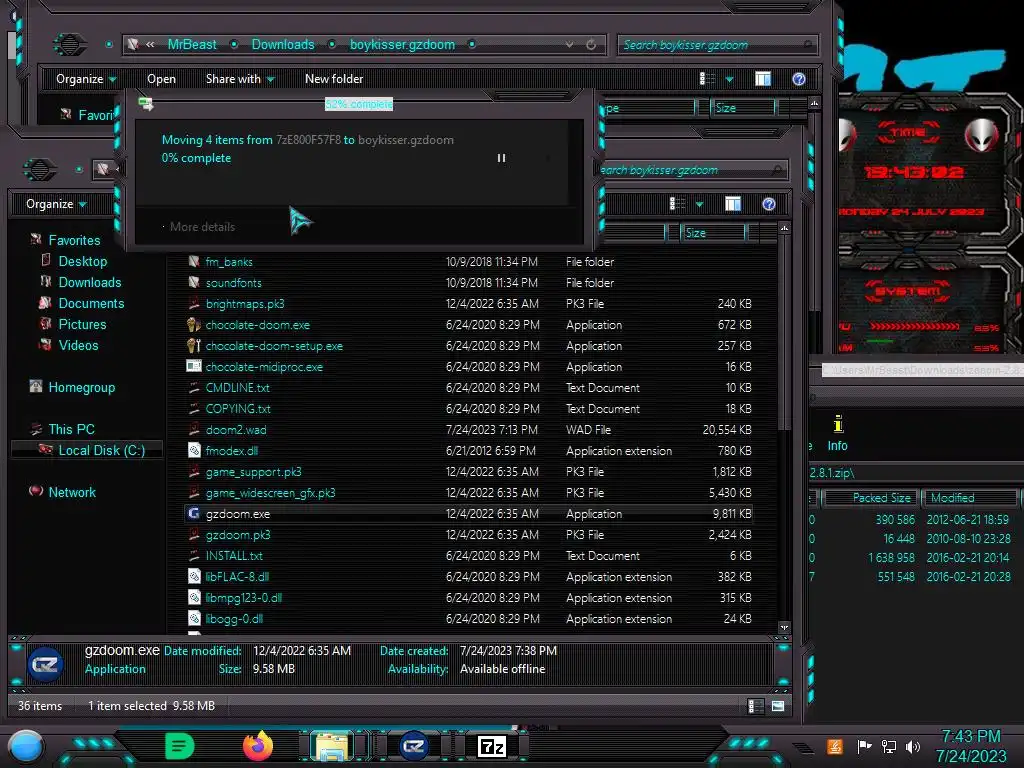
Task: Open File Explorer taskbar button
Action: 332,746
